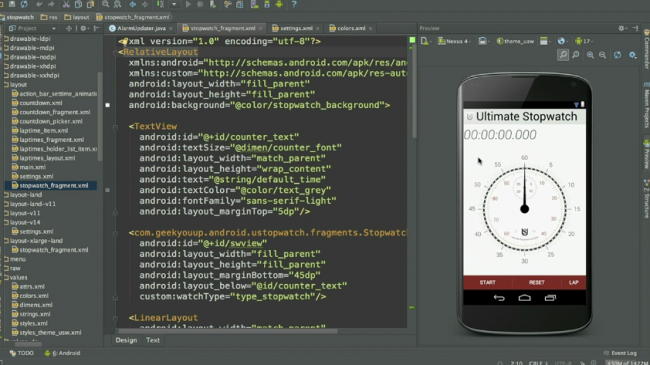Select main.xml in the layout folder
Screen dimensions: 650x365
pyautogui.click(x=29, y=167)
